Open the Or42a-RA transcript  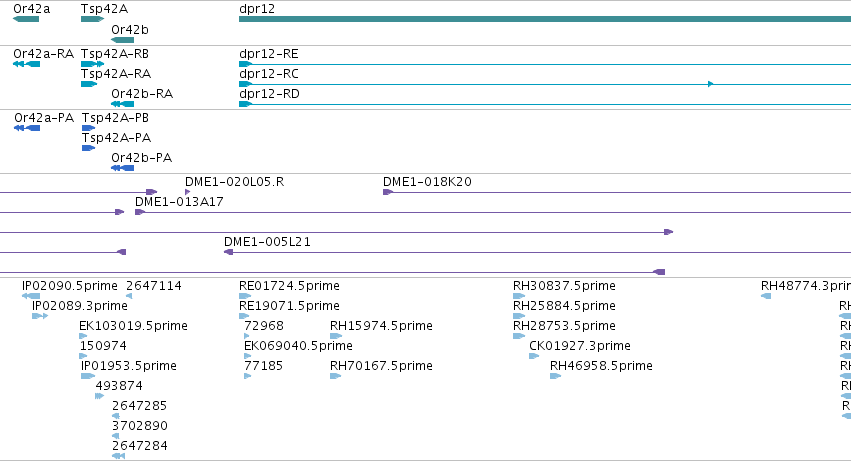(x=26, y=64)
